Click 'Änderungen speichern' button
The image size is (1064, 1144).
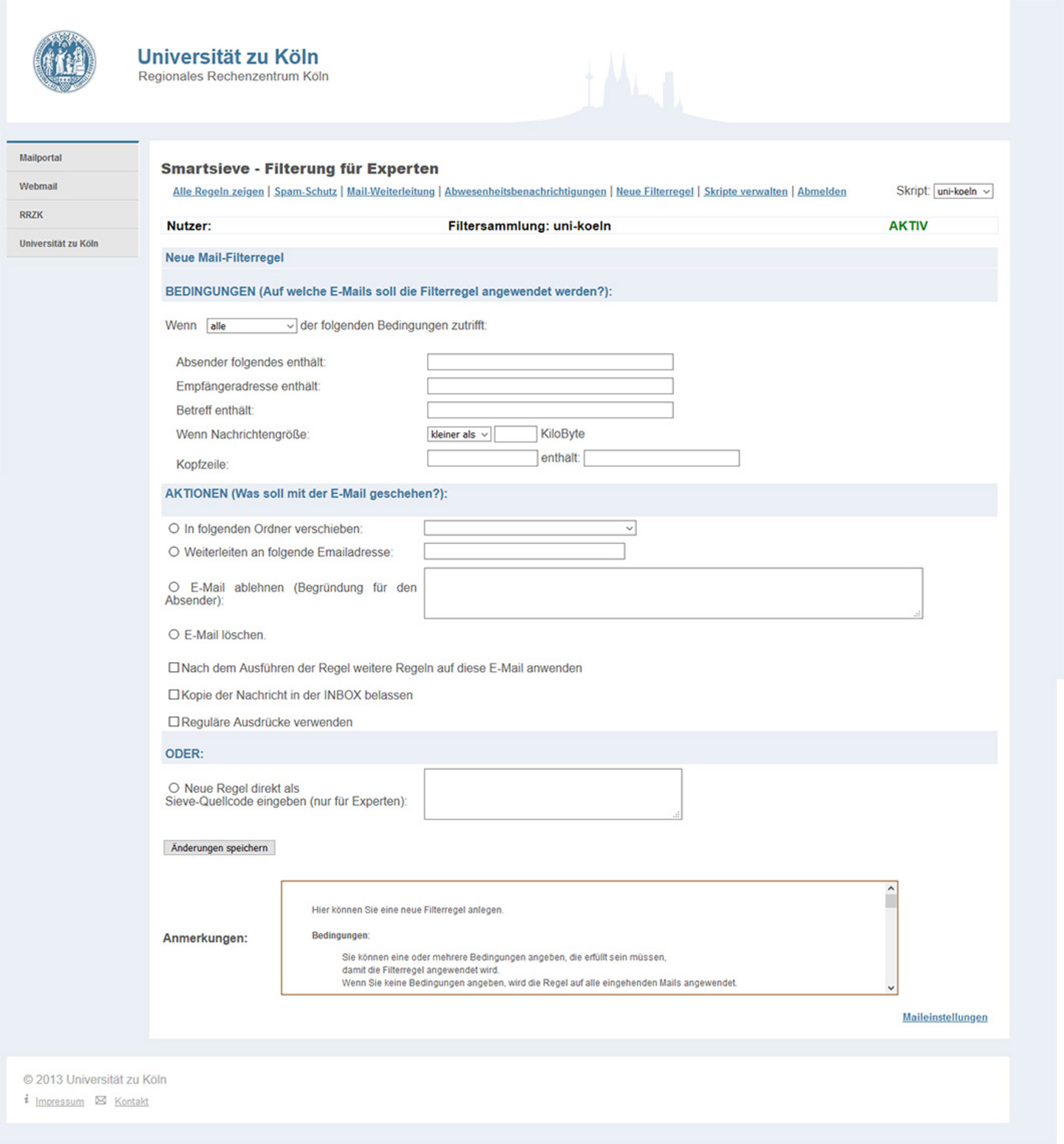click(x=219, y=848)
